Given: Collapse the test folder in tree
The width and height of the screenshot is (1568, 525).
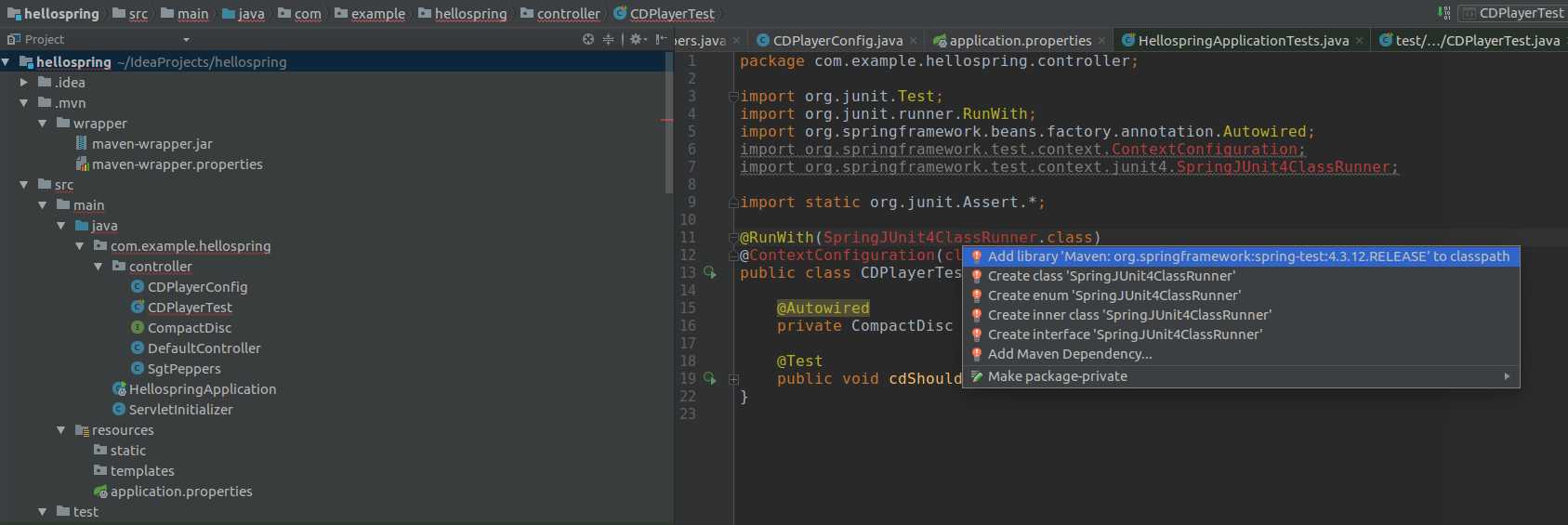Looking at the screenshot, I should [x=43, y=512].
